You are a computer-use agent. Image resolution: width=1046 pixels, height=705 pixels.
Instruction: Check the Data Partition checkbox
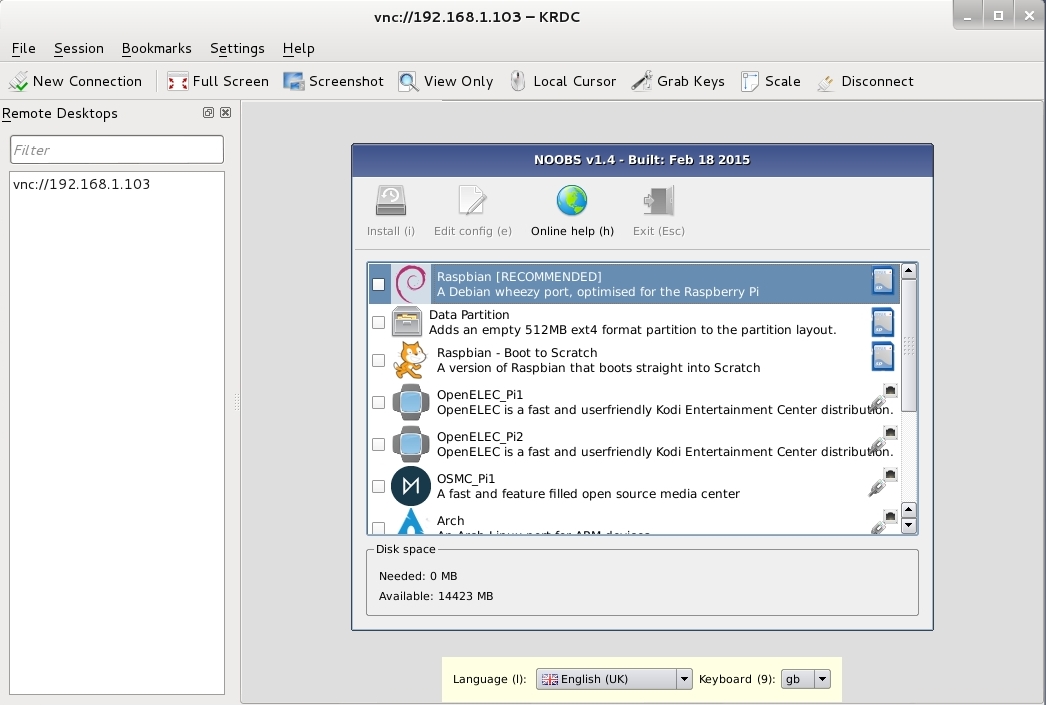tap(378, 322)
